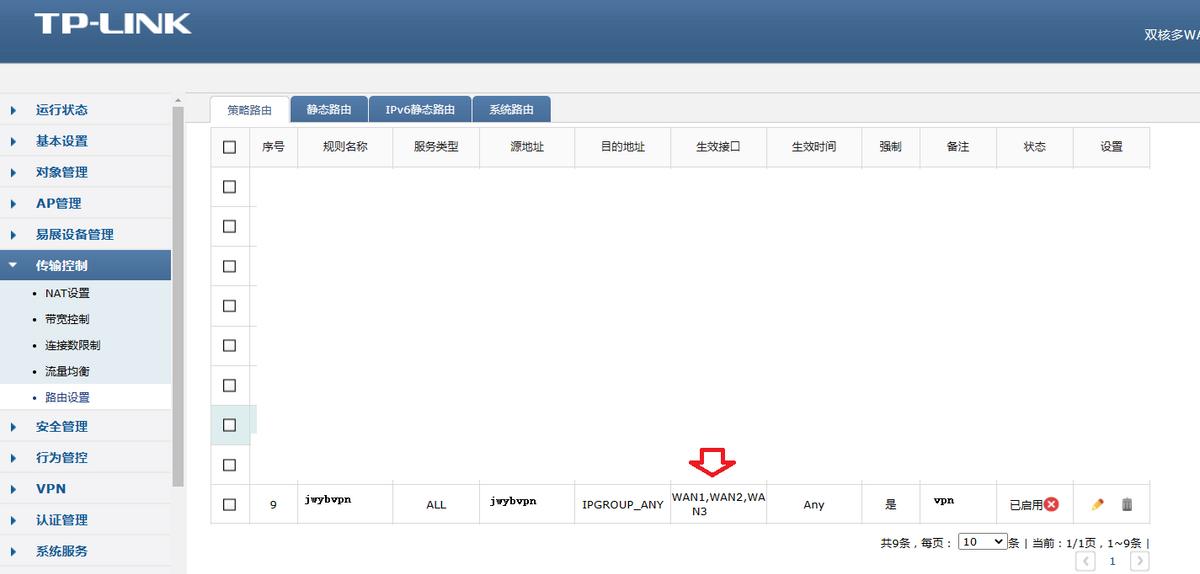Open 连接数限制 submenu item
The image size is (1200, 574).
pyautogui.click(x=72, y=345)
